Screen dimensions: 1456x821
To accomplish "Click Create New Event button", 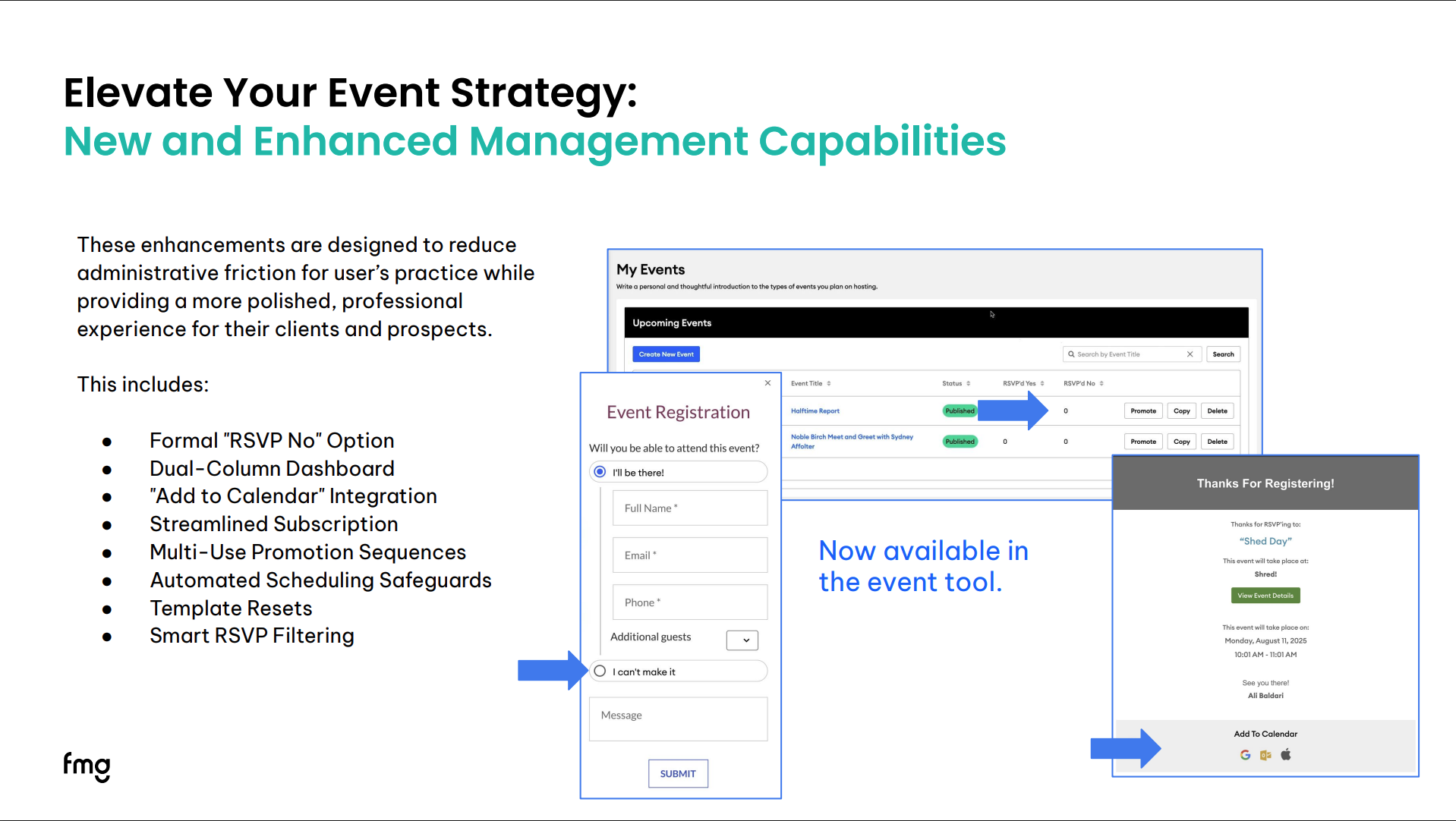I will pos(666,354).
